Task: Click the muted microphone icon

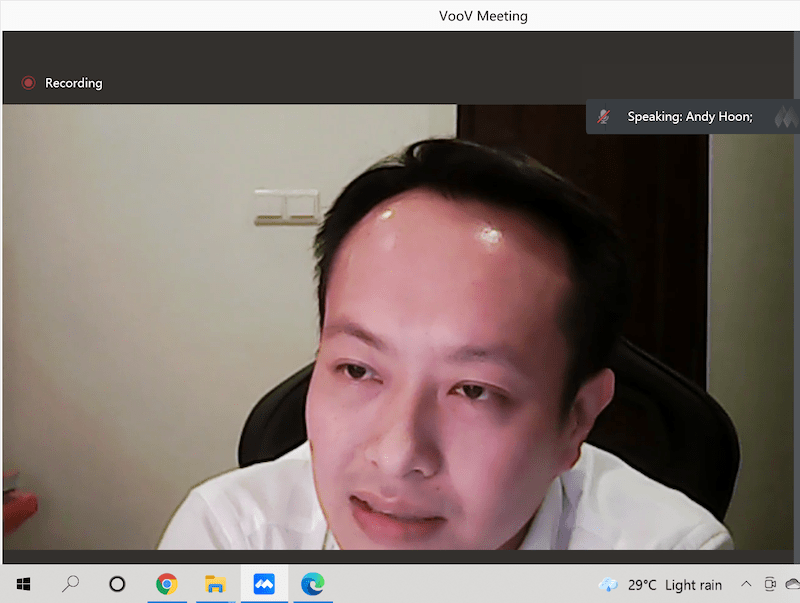Action: [x=603, y=117]
